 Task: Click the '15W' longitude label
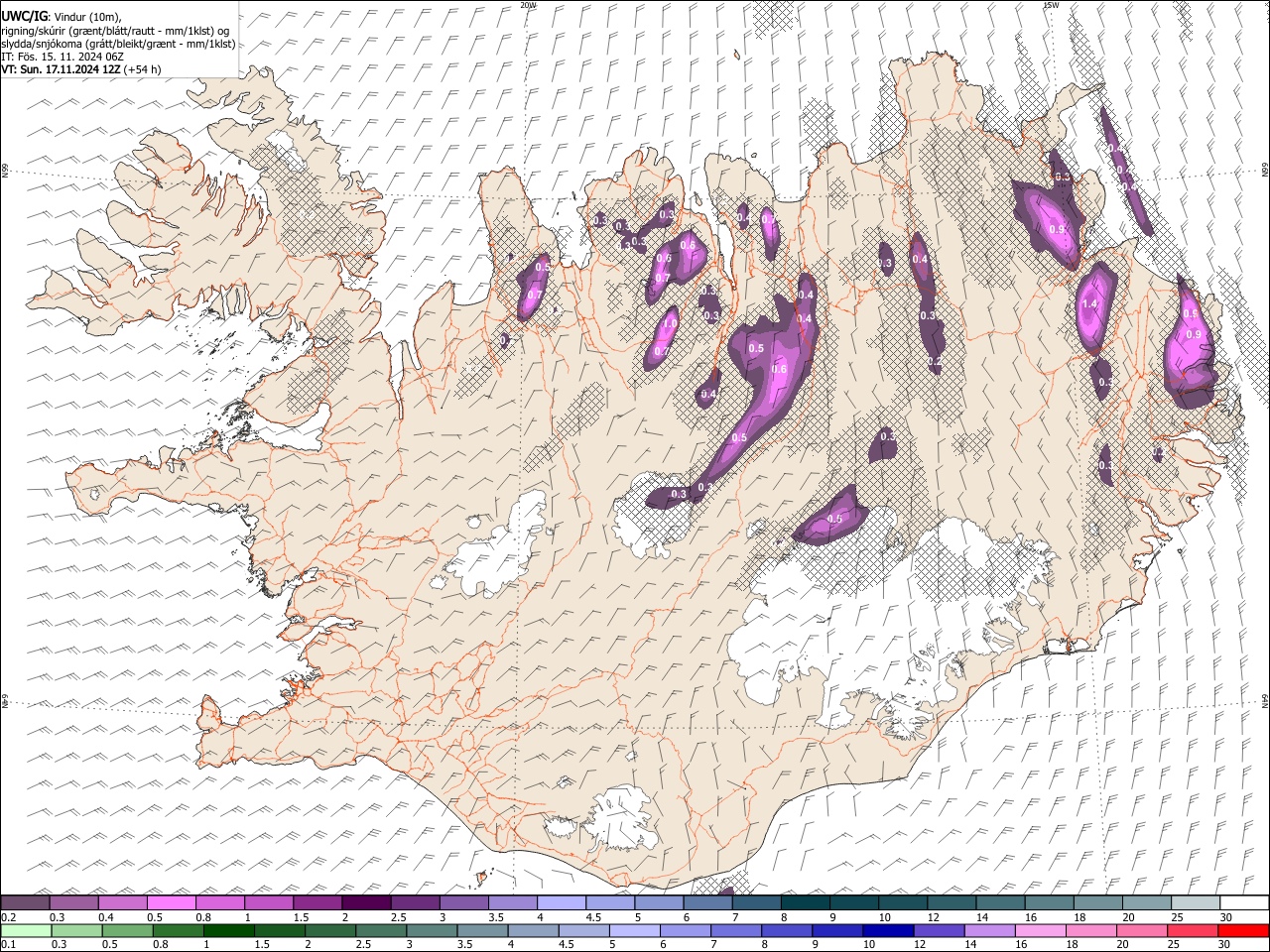(1051, 5)
